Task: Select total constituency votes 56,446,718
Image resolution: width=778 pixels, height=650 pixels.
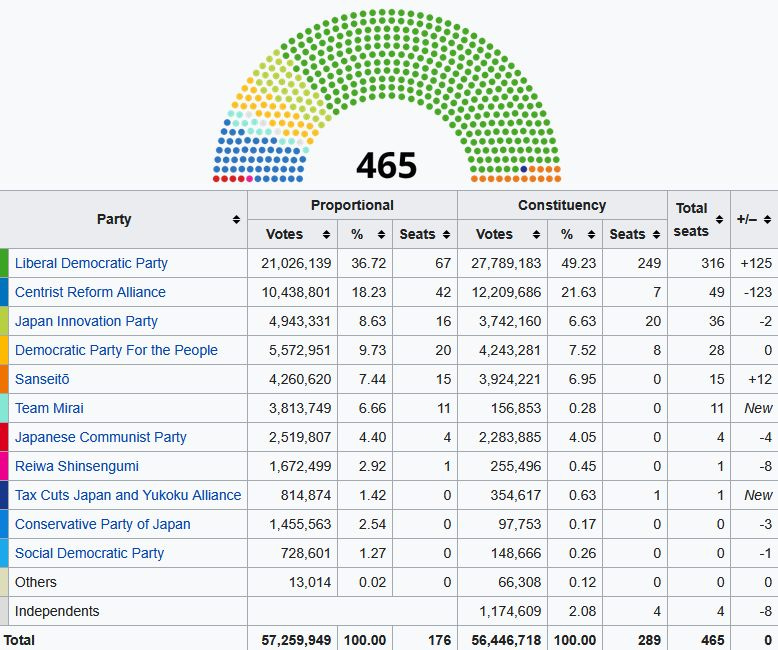Action: point(506,640)
